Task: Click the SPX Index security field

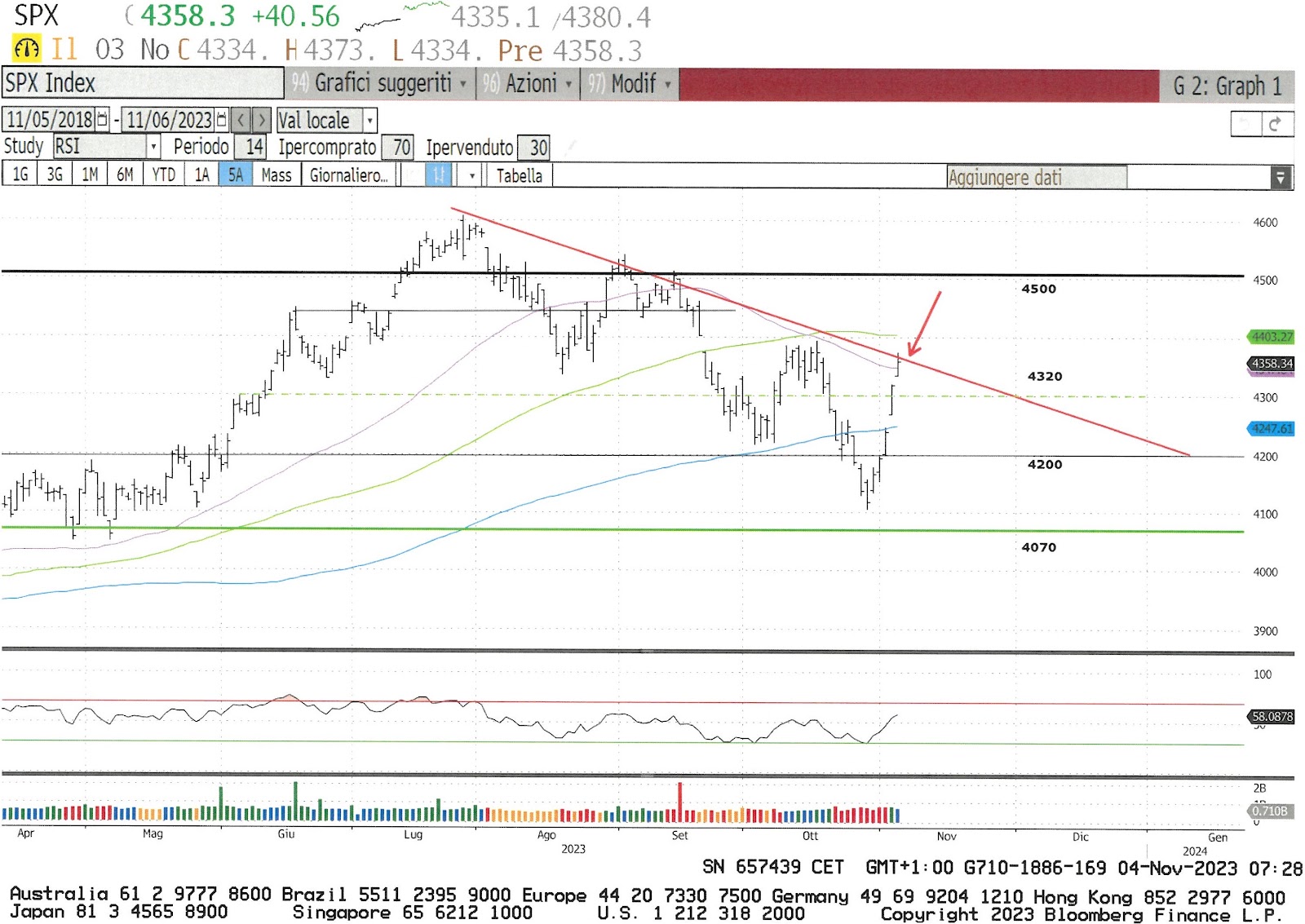Action: (x=143, y=83)
